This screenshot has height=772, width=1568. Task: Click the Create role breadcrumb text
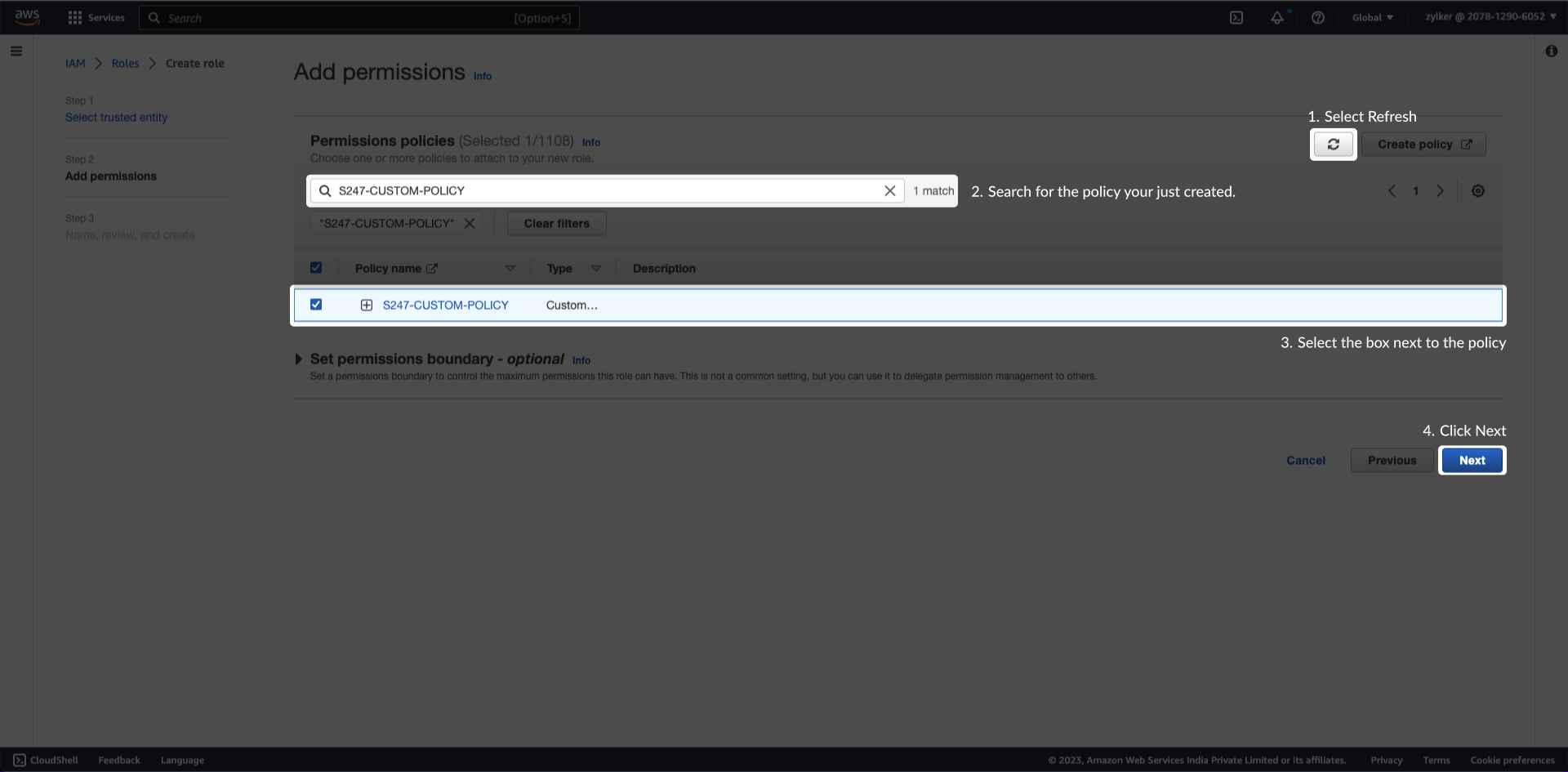pyautogui.click(x=195, y=64)
